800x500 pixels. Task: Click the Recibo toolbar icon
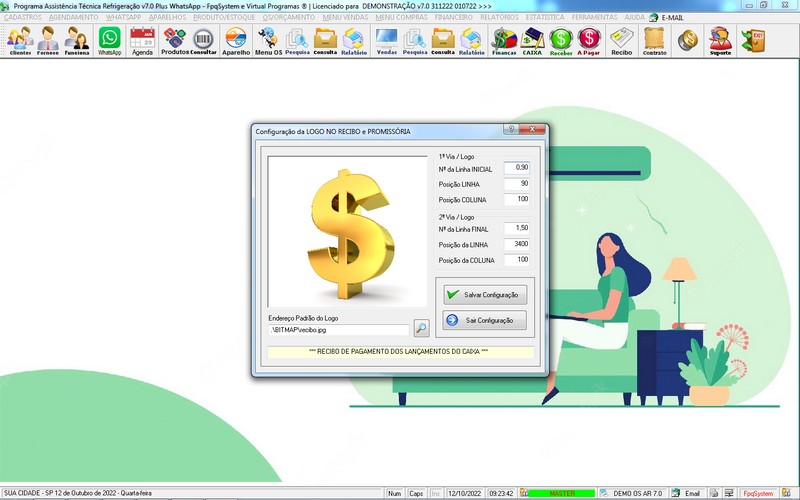click(622, 40)
